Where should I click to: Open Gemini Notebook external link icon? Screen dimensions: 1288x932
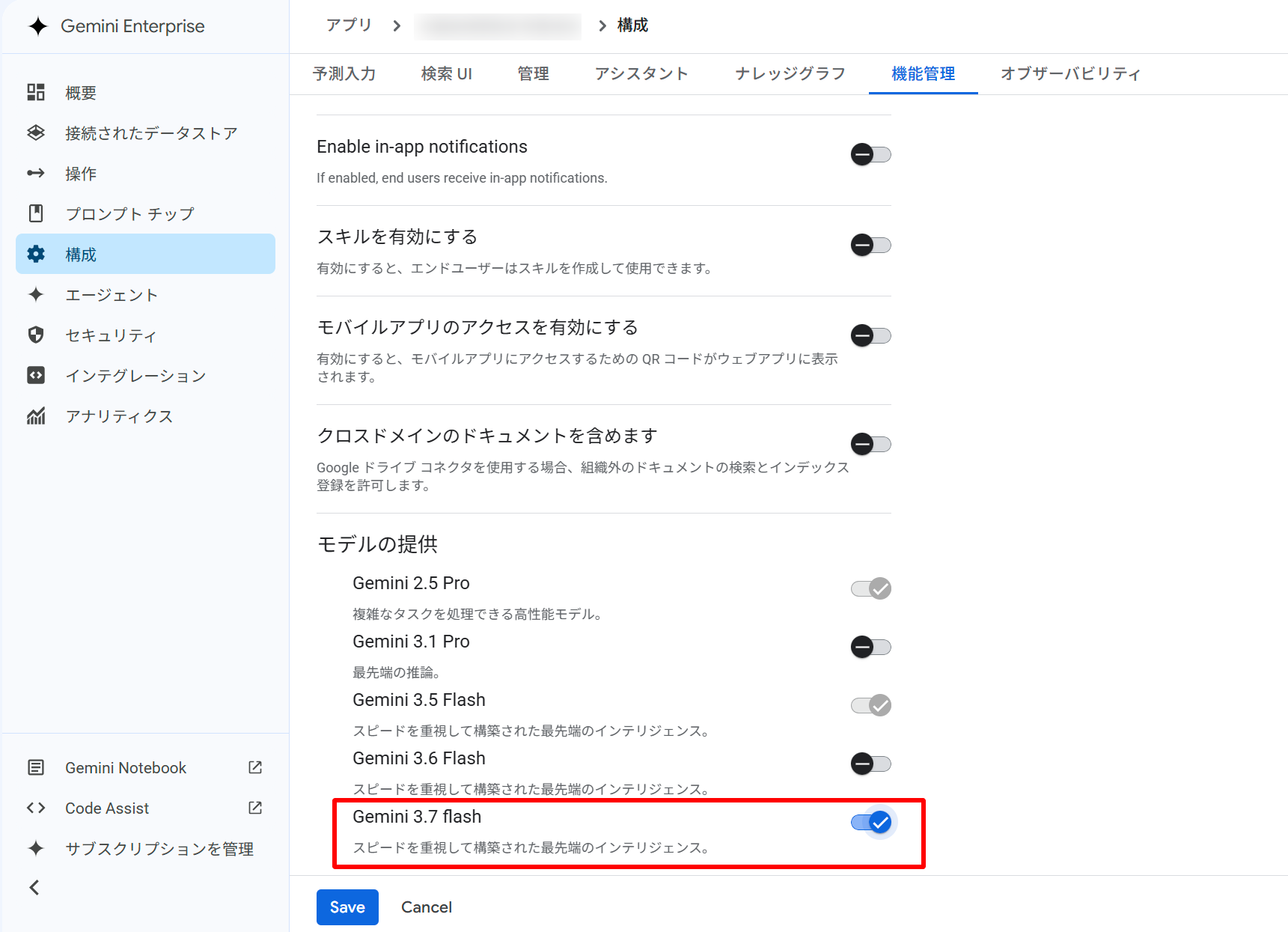click(255, 767)
